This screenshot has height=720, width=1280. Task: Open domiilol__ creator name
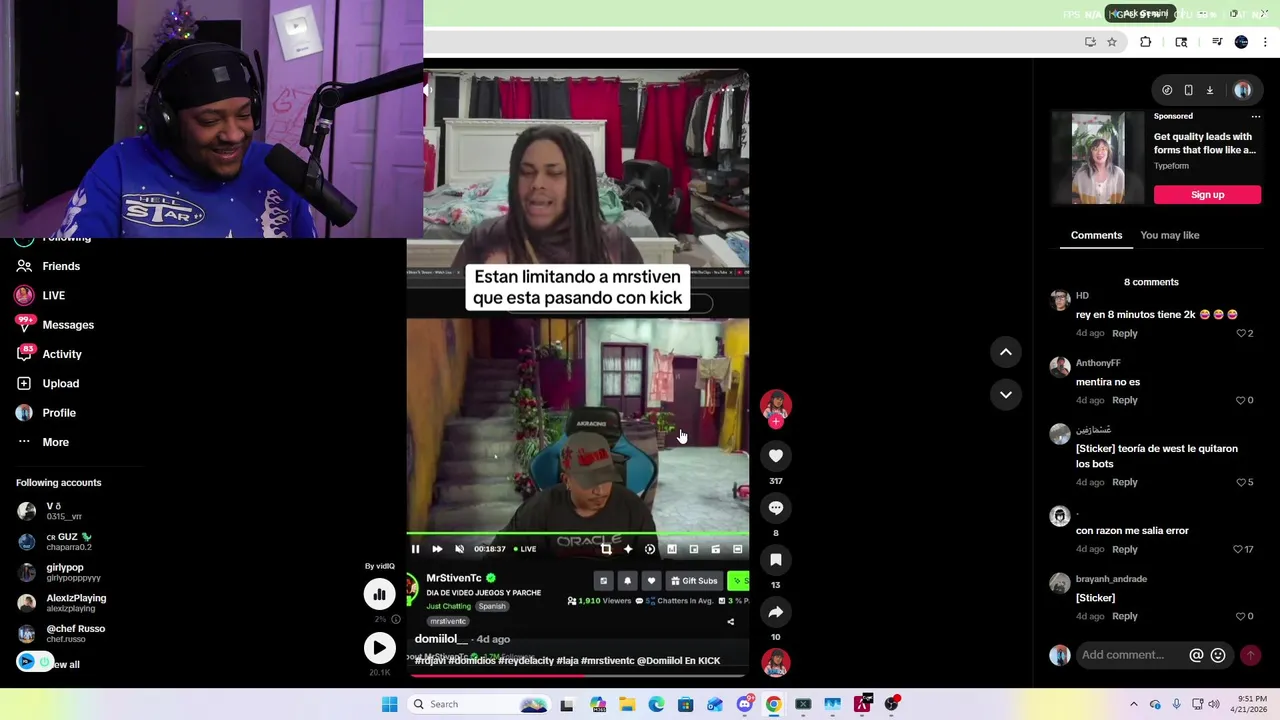tap(442, 639)
